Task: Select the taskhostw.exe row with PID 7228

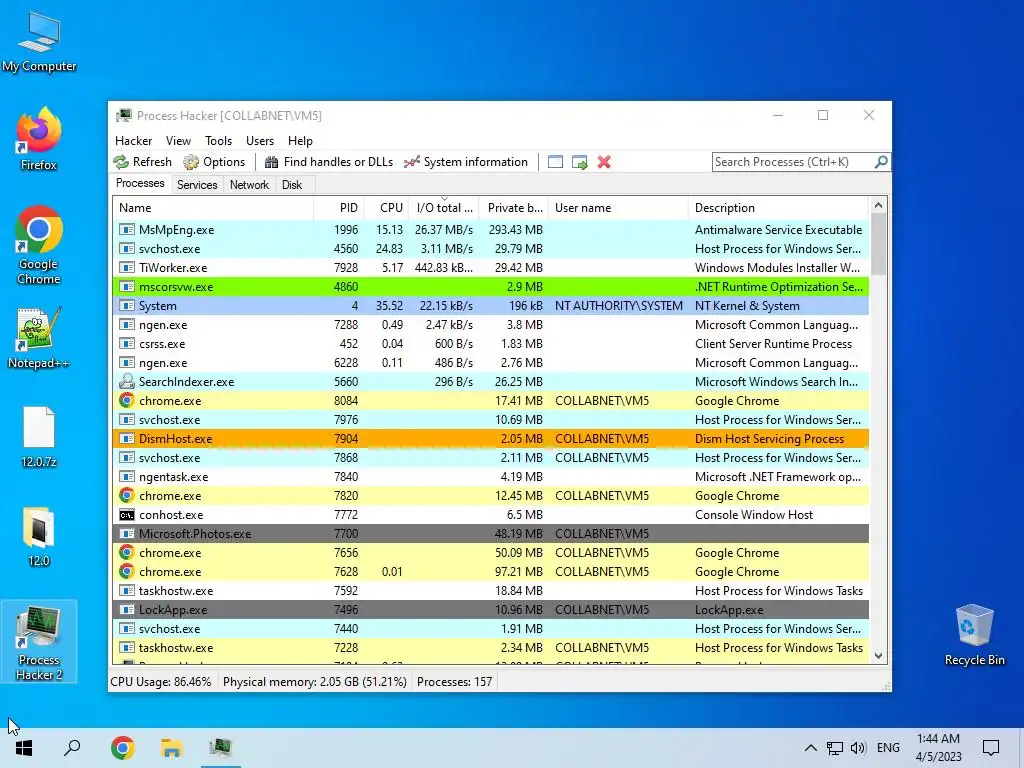Action: pos(490,648)
